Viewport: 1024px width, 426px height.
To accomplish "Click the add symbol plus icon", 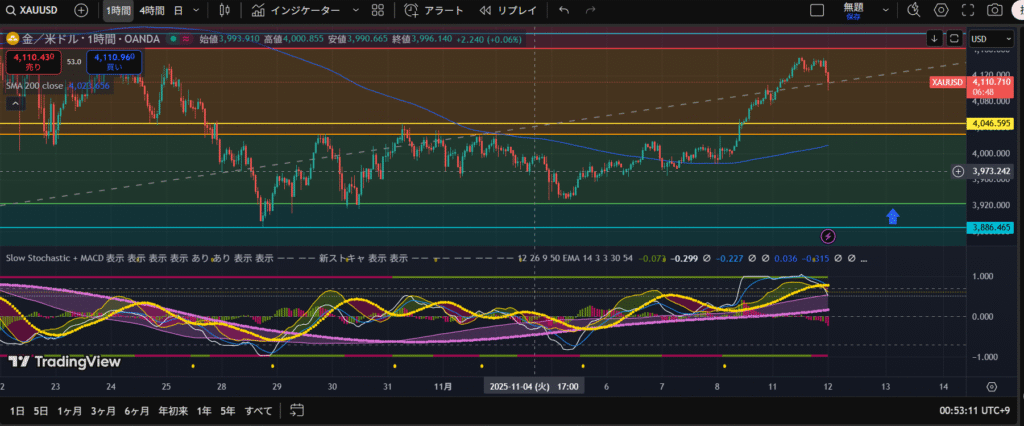I will 81,11.
